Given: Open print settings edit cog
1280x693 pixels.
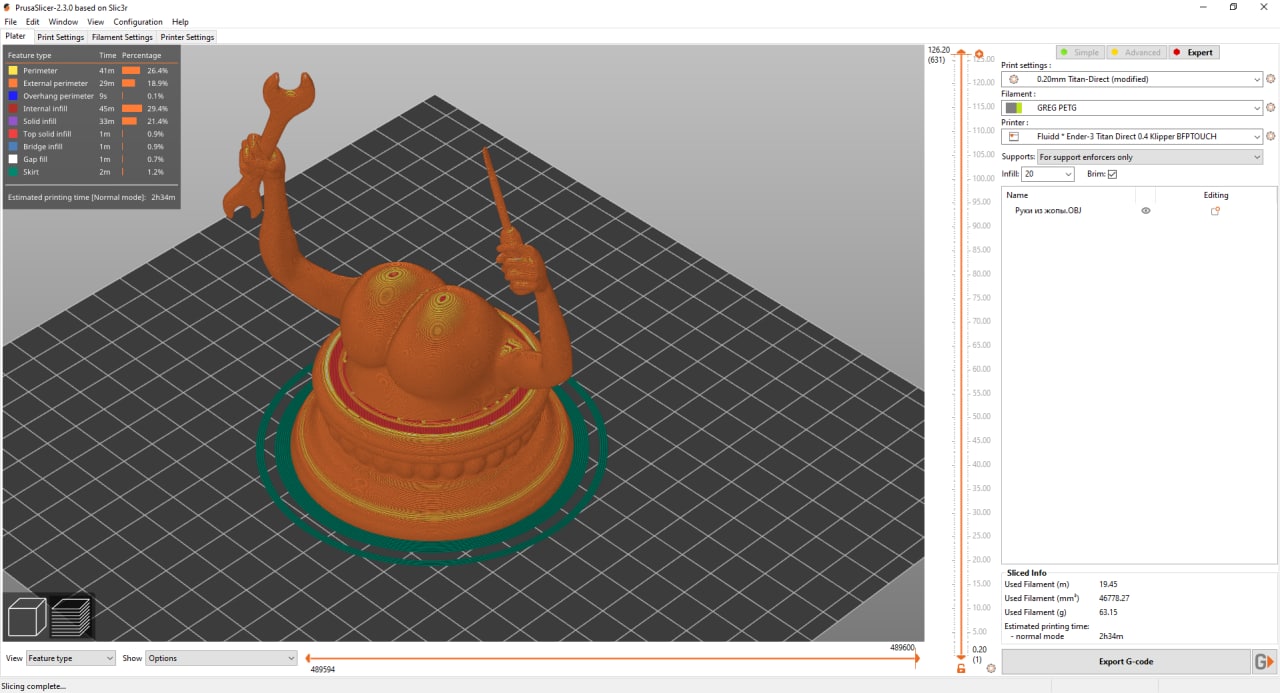Looking at the screenshot, I should point(1271,79).
